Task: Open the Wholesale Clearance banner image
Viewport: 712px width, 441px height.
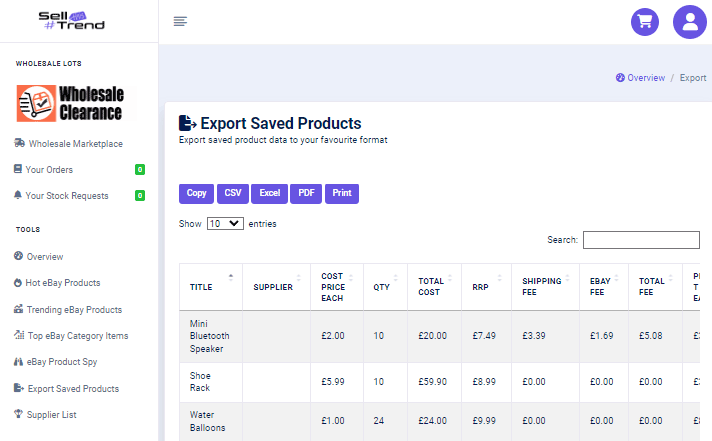Action: coord(72,103)
